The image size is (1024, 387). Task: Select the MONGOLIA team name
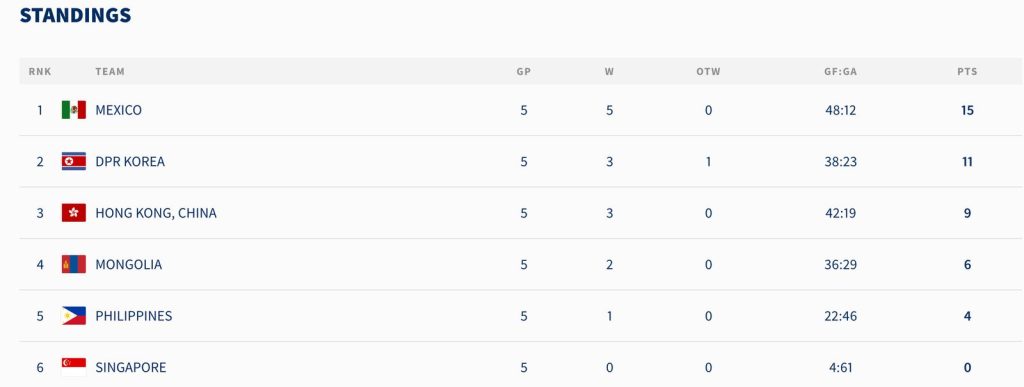129,265
